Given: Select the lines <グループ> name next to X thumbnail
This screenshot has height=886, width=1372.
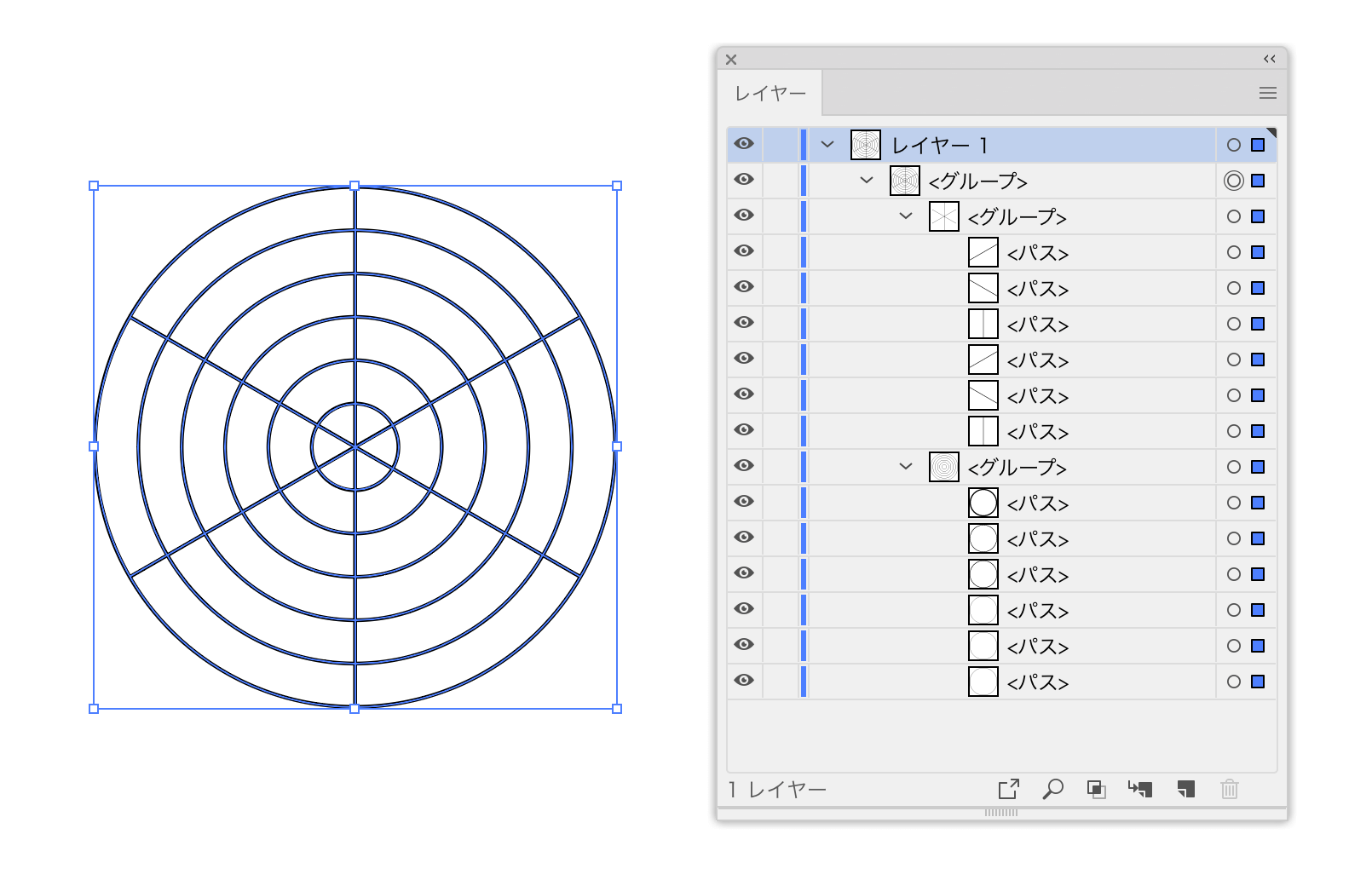Looking at the screenshot, I should (1017, 217).
